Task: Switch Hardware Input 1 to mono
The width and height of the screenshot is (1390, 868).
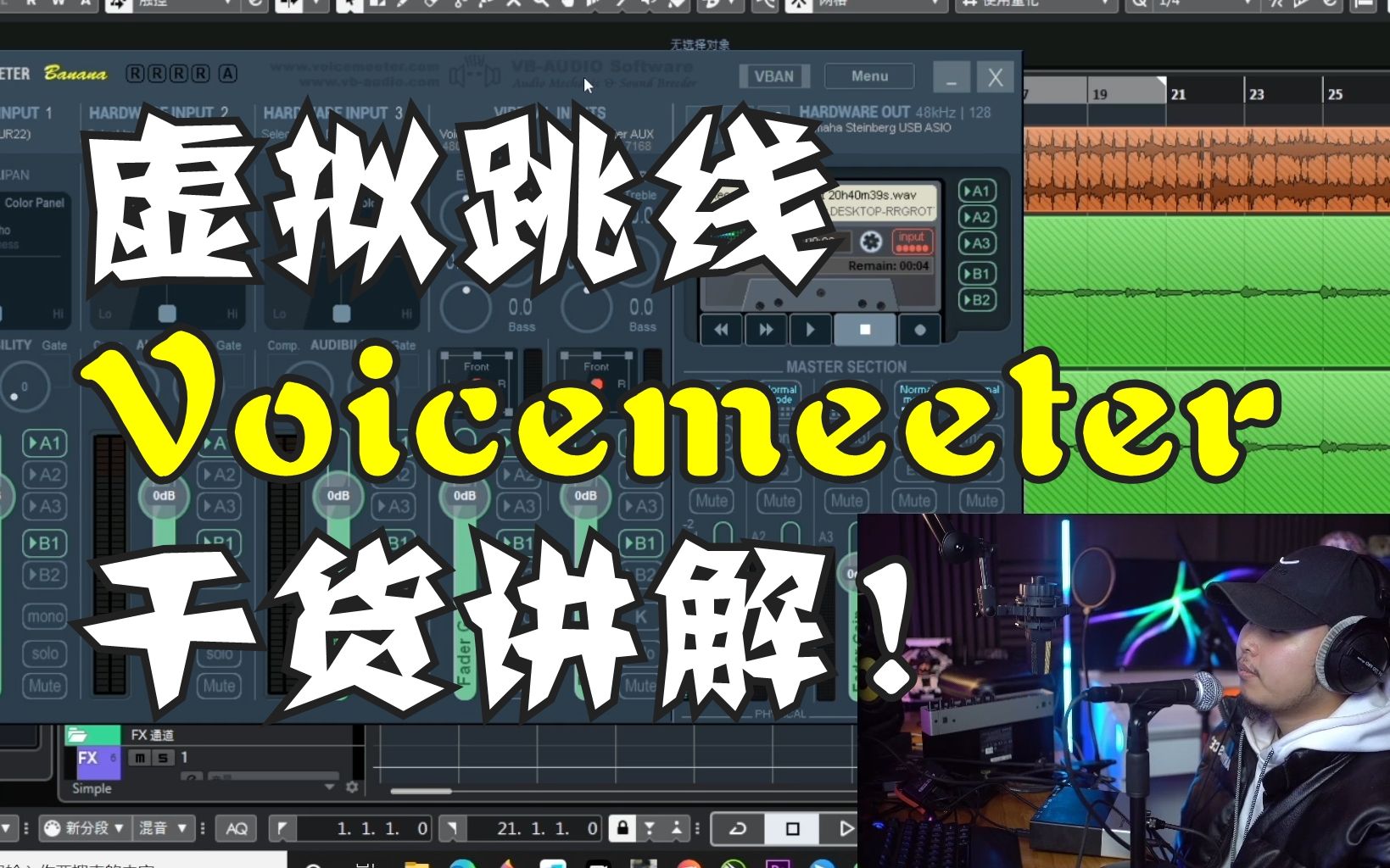Action: 45,617
